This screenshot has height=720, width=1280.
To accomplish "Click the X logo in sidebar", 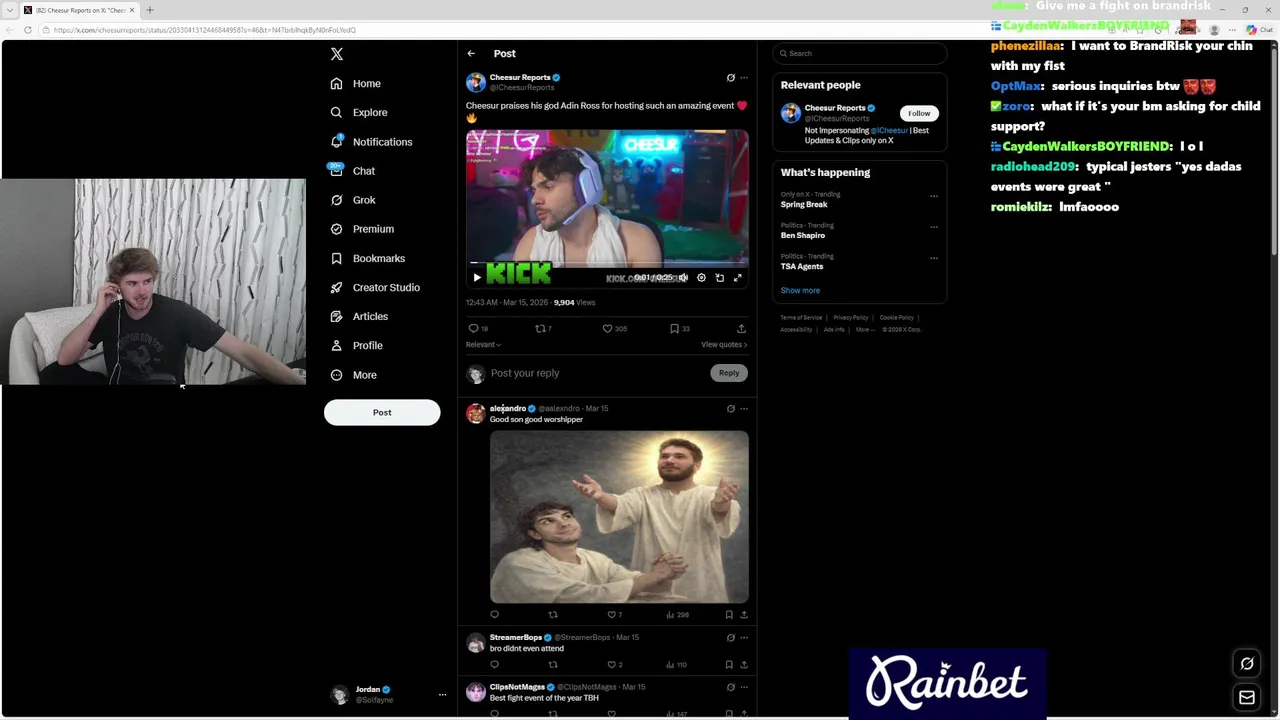I will tap(337, 54).
